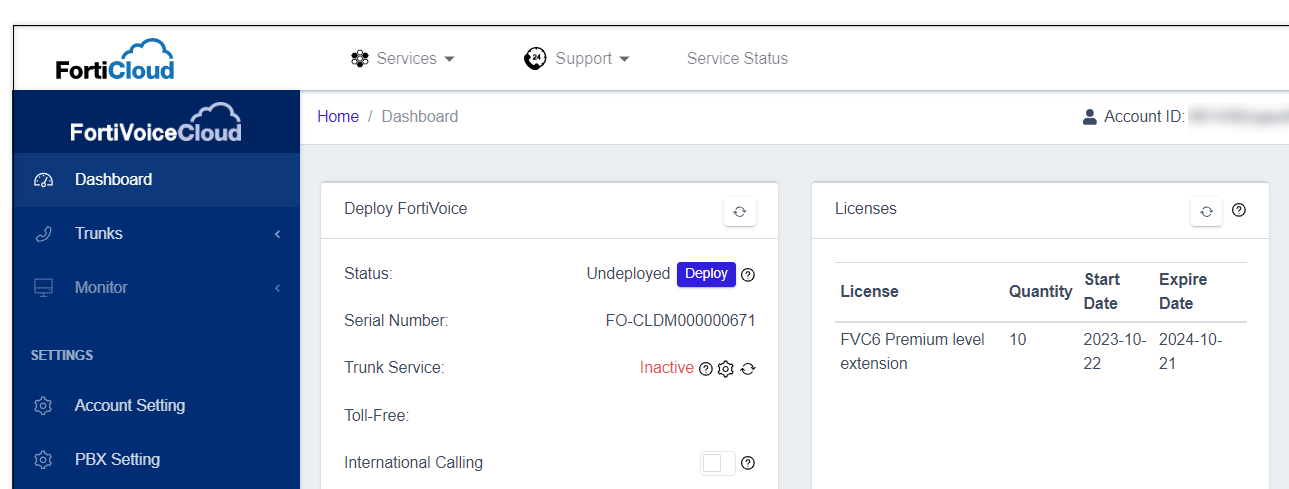
Task: Click the Home breadcrumb link
Action: (x=338, y=117)
